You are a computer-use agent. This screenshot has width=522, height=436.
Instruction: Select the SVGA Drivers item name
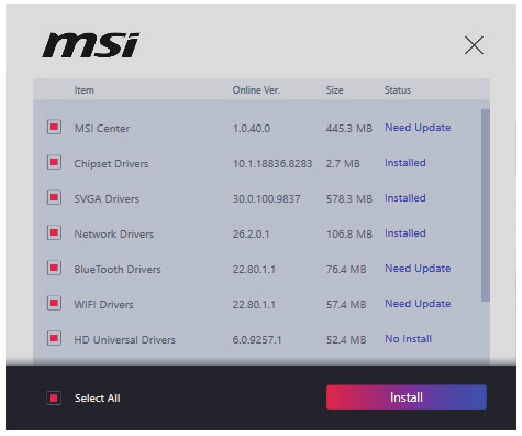107,199
